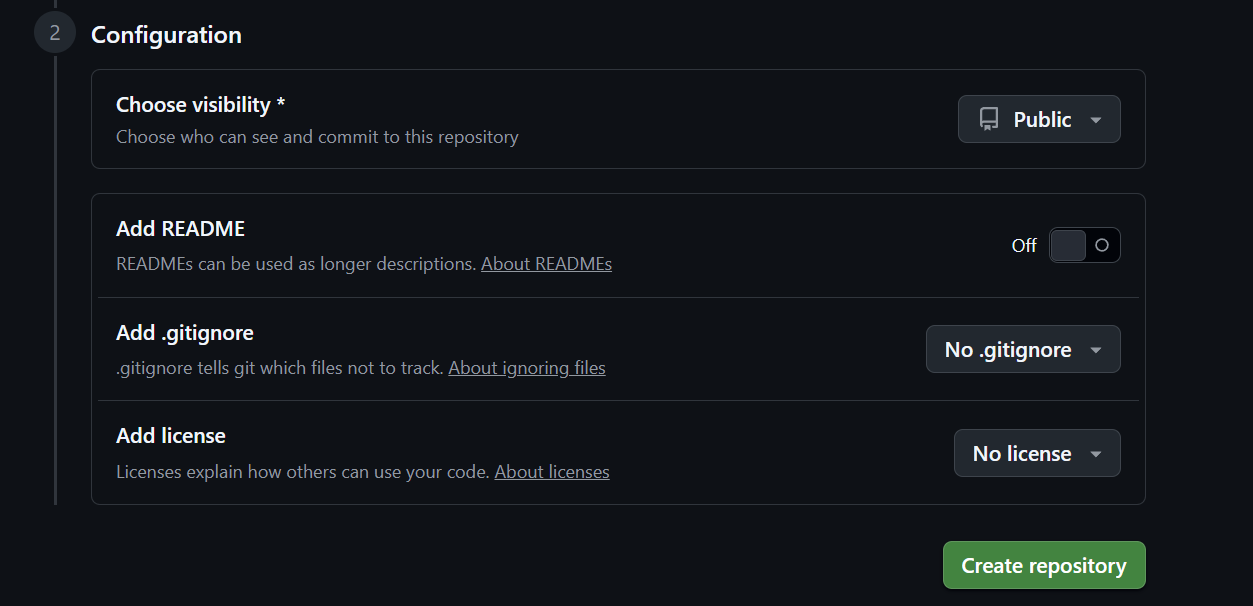Click the caret arrow beside No .gitignore
Viewport: 1253px width, 606px height.
1096,350
